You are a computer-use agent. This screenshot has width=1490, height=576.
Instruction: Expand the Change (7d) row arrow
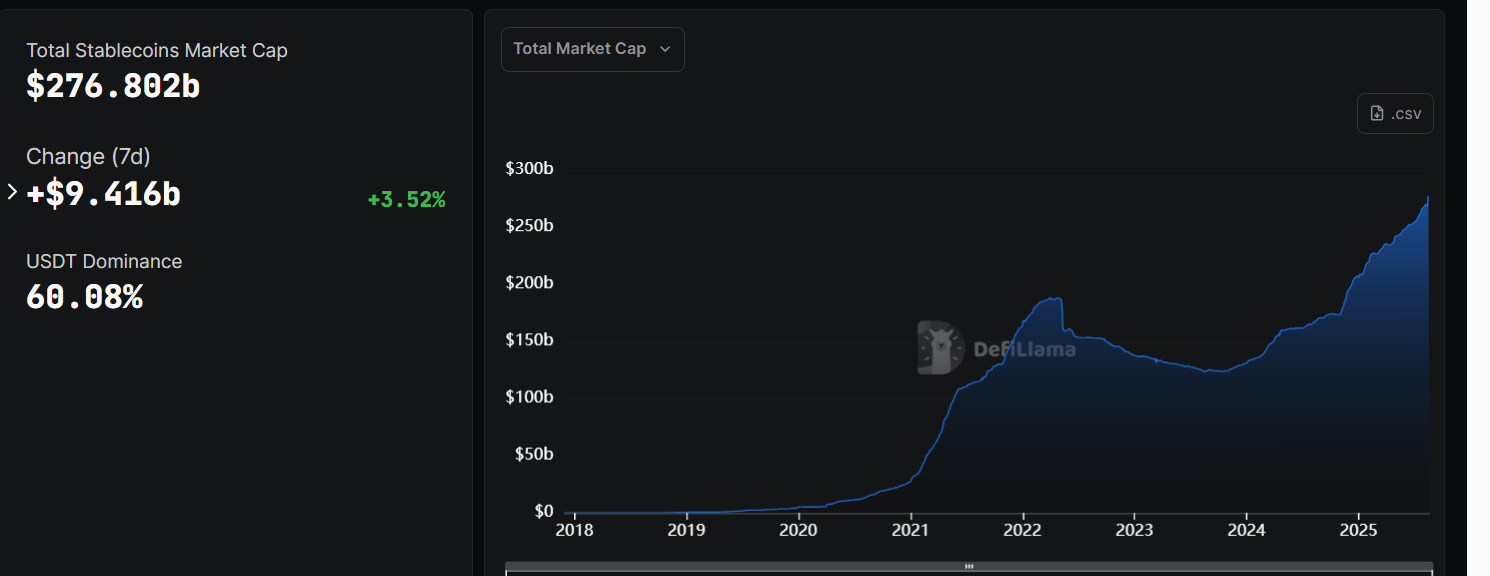pos(12,192)
